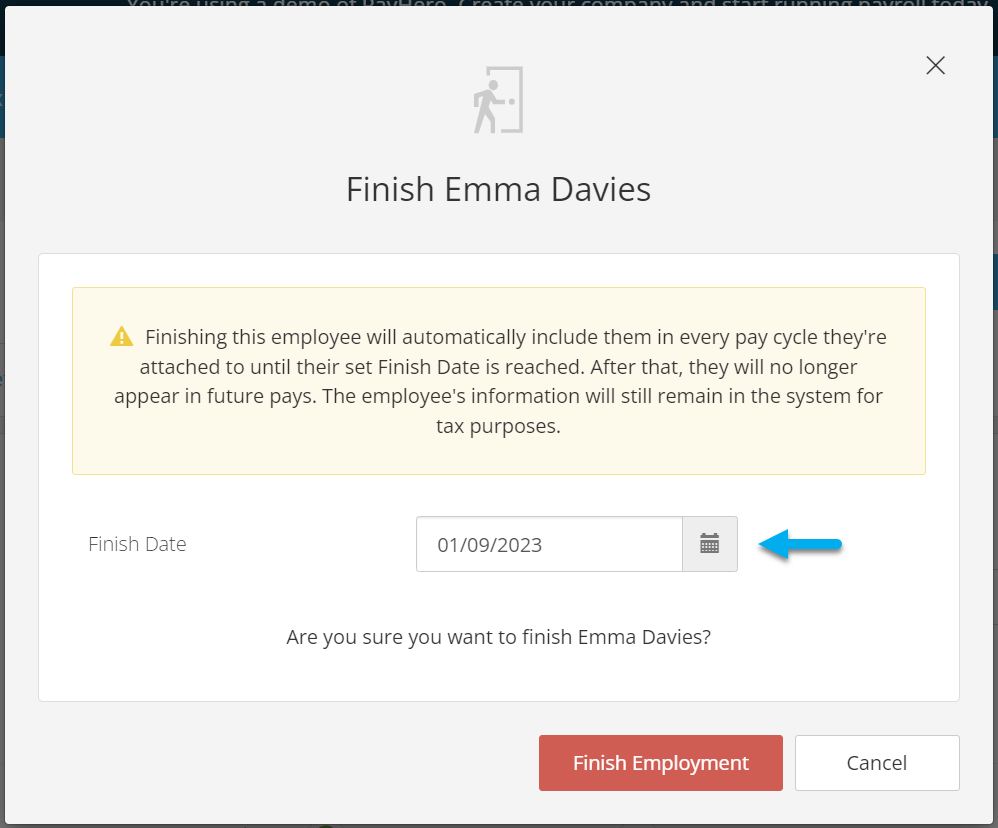Viewport: 998px width, 828px height.
Task: Click the employee exiting door icon
Action: pos(498,100)
